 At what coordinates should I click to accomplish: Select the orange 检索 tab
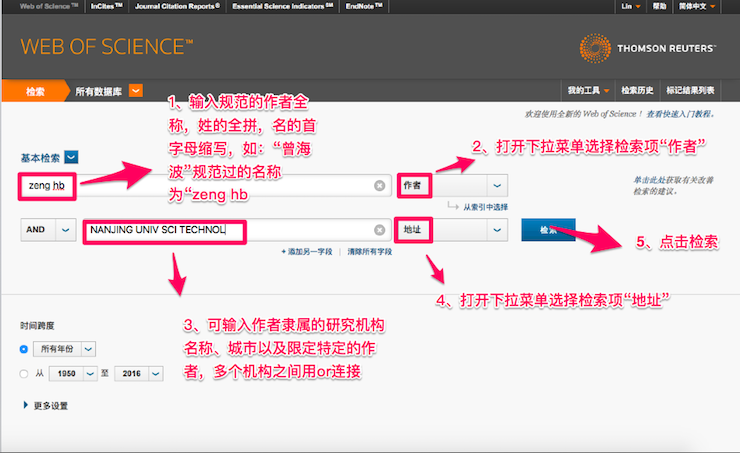pyautogui.click(x=35, y=91)
